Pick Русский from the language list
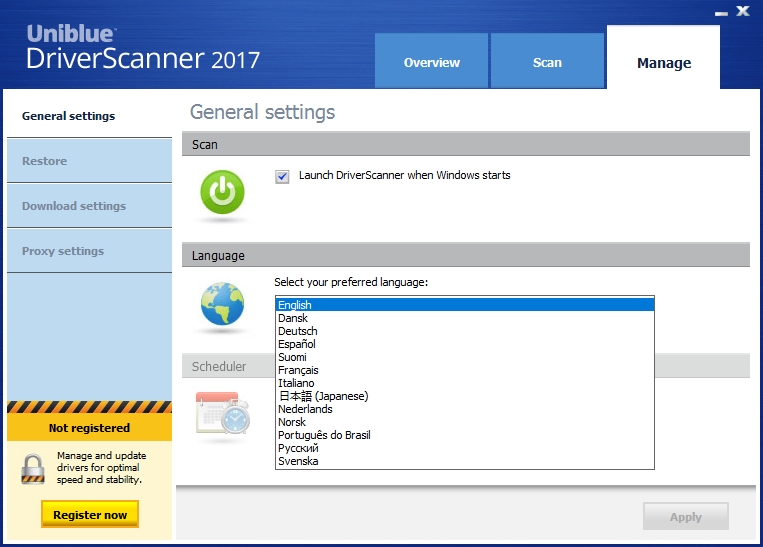This screenshot has height=547, width=763. point(465,448)
